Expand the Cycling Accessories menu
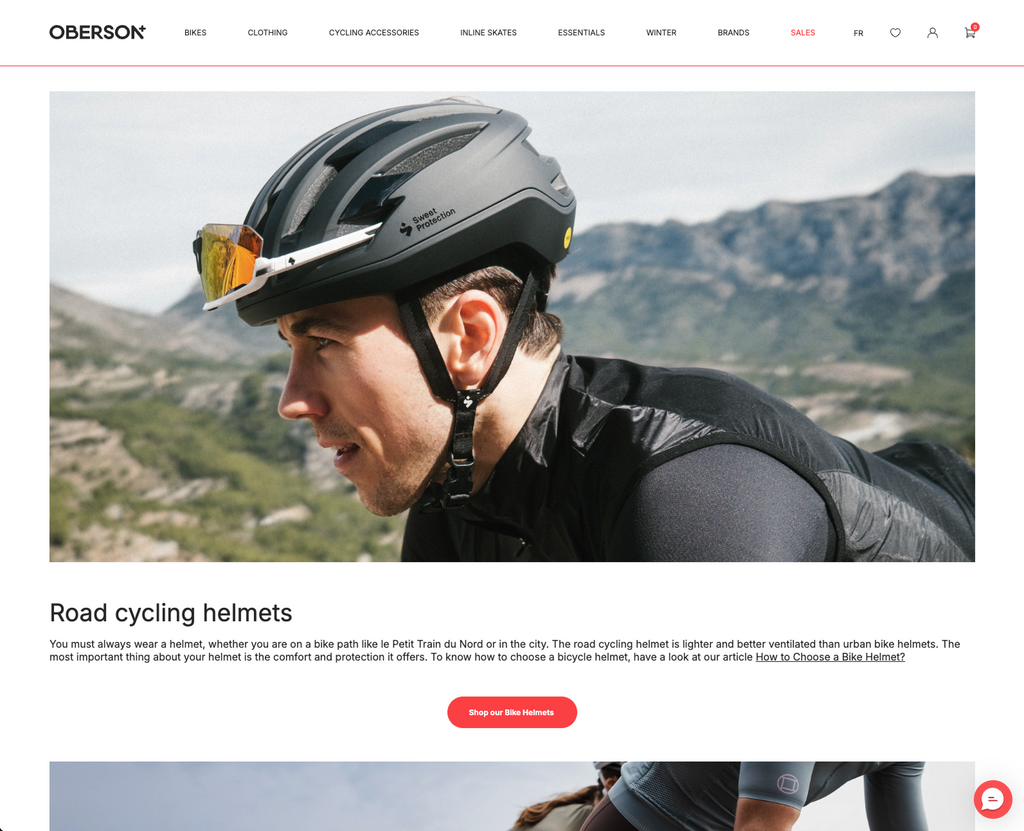This screenshot has width=1024, height=831. 374,33
